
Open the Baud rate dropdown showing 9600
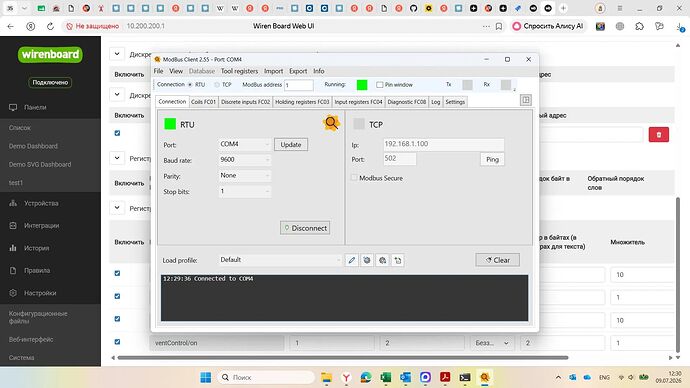pos(244,160)
